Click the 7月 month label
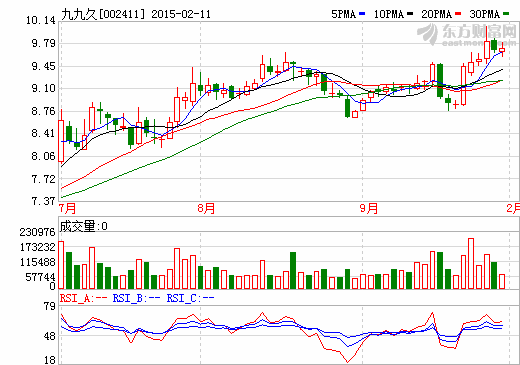The width and height of the screenshot is (520, 365). pyautogui.click(x=67, y=209)
